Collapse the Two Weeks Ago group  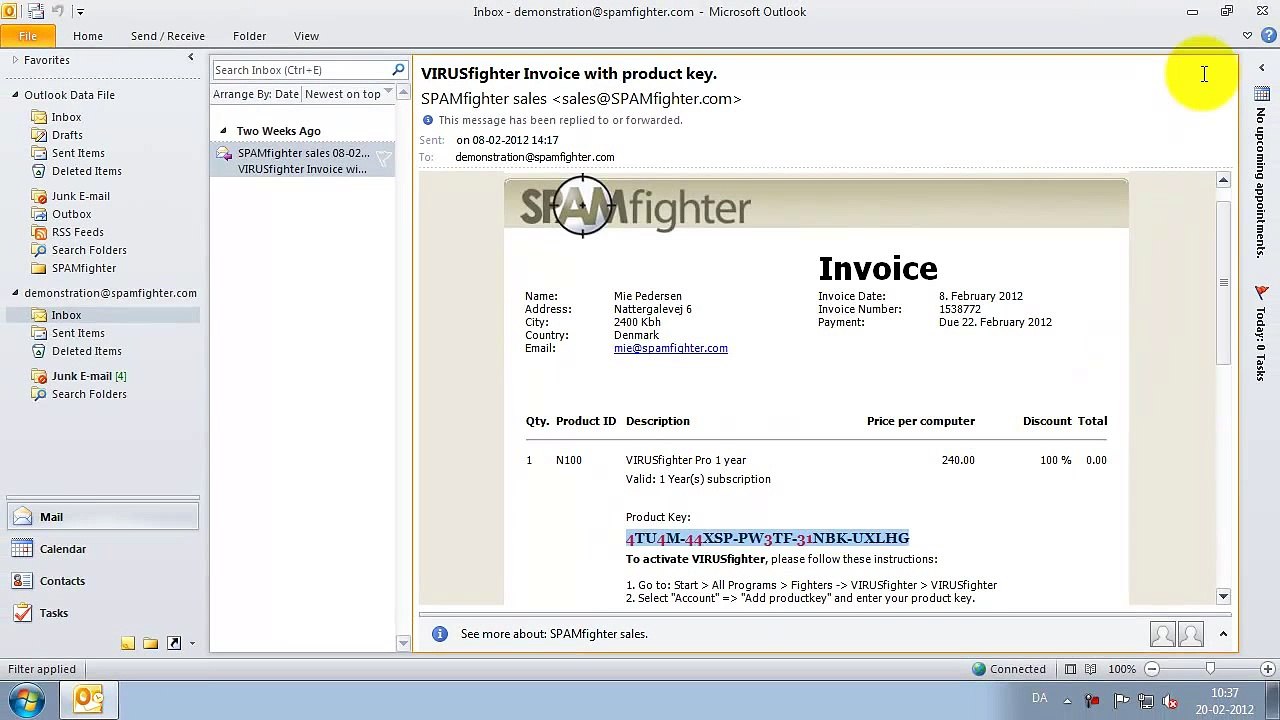(x=223, y=131)
